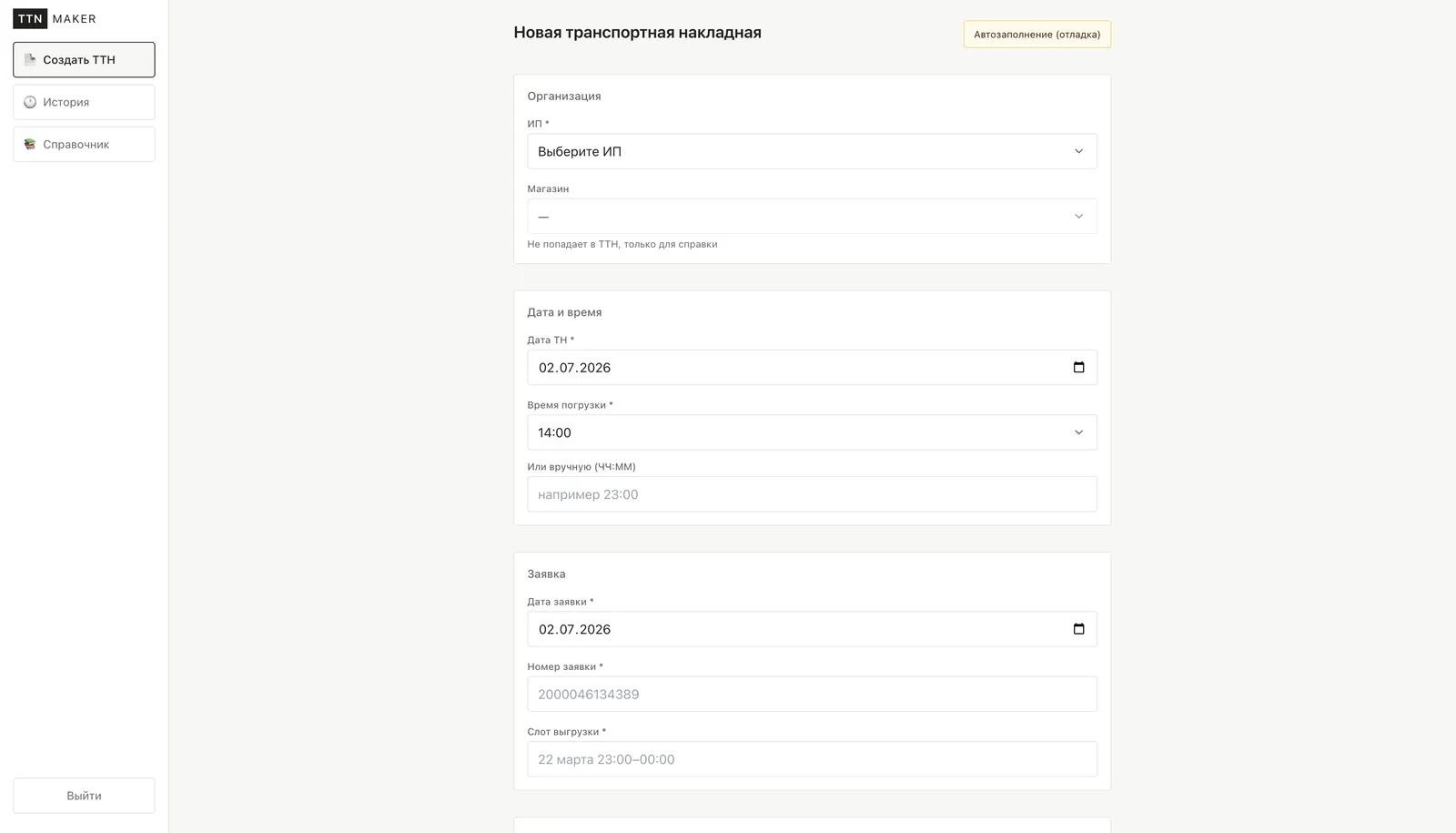
Task: Open the Создать ТТН menu item
Action: click(84, 60)
